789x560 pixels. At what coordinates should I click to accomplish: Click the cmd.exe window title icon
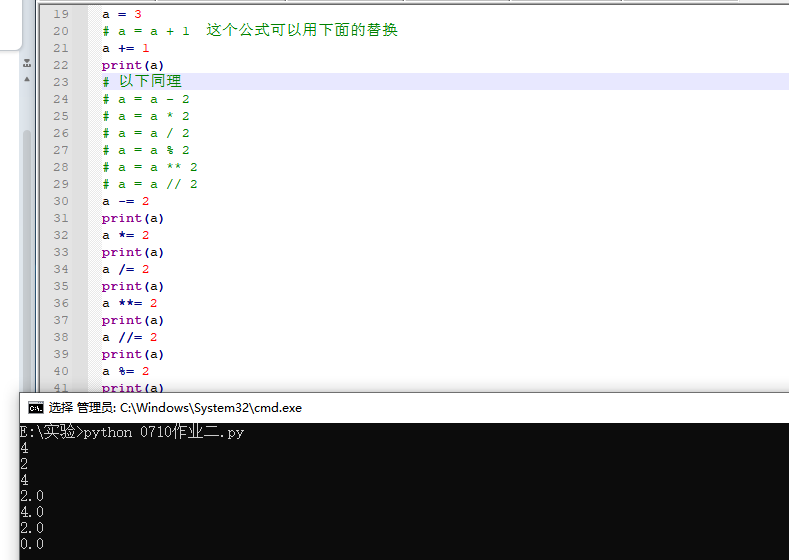pyautogui.click(x=36, y=408)
